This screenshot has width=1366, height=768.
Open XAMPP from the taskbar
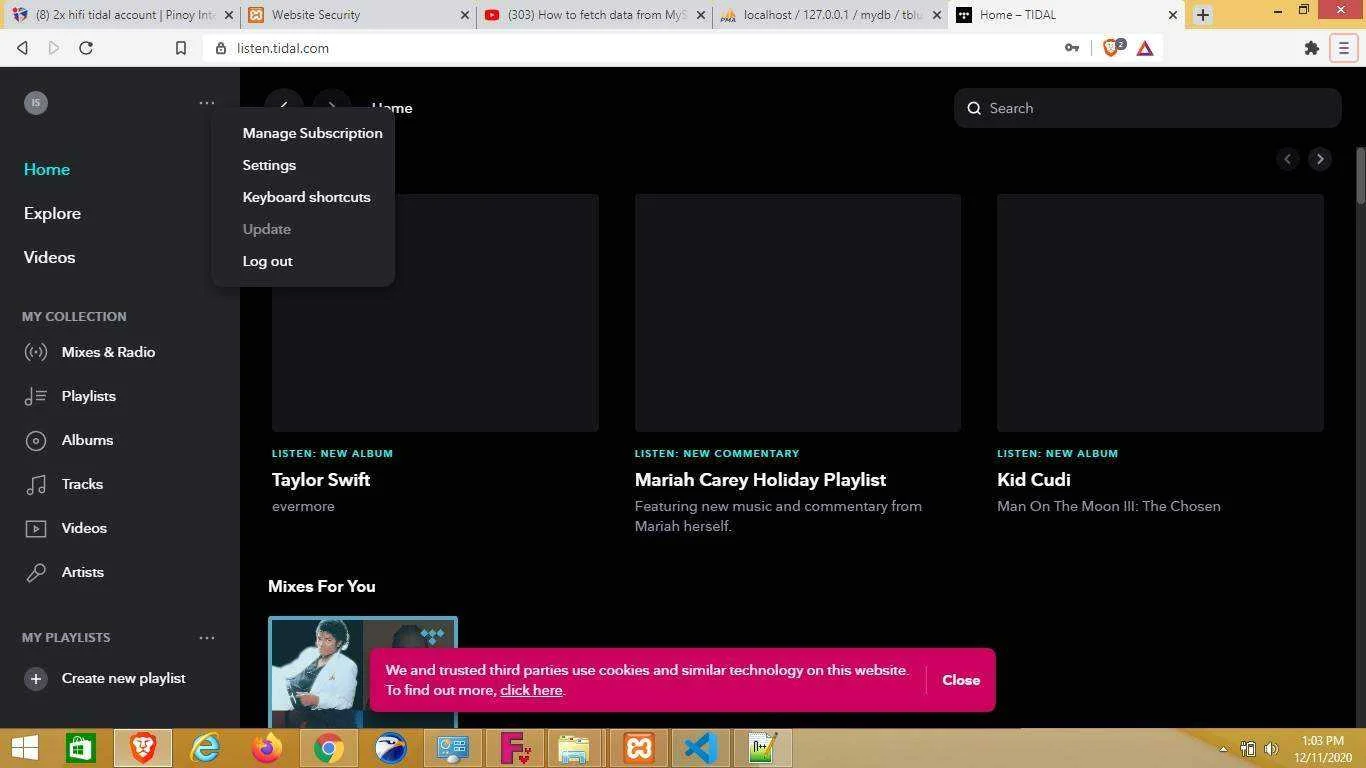(x=639, y=748)
